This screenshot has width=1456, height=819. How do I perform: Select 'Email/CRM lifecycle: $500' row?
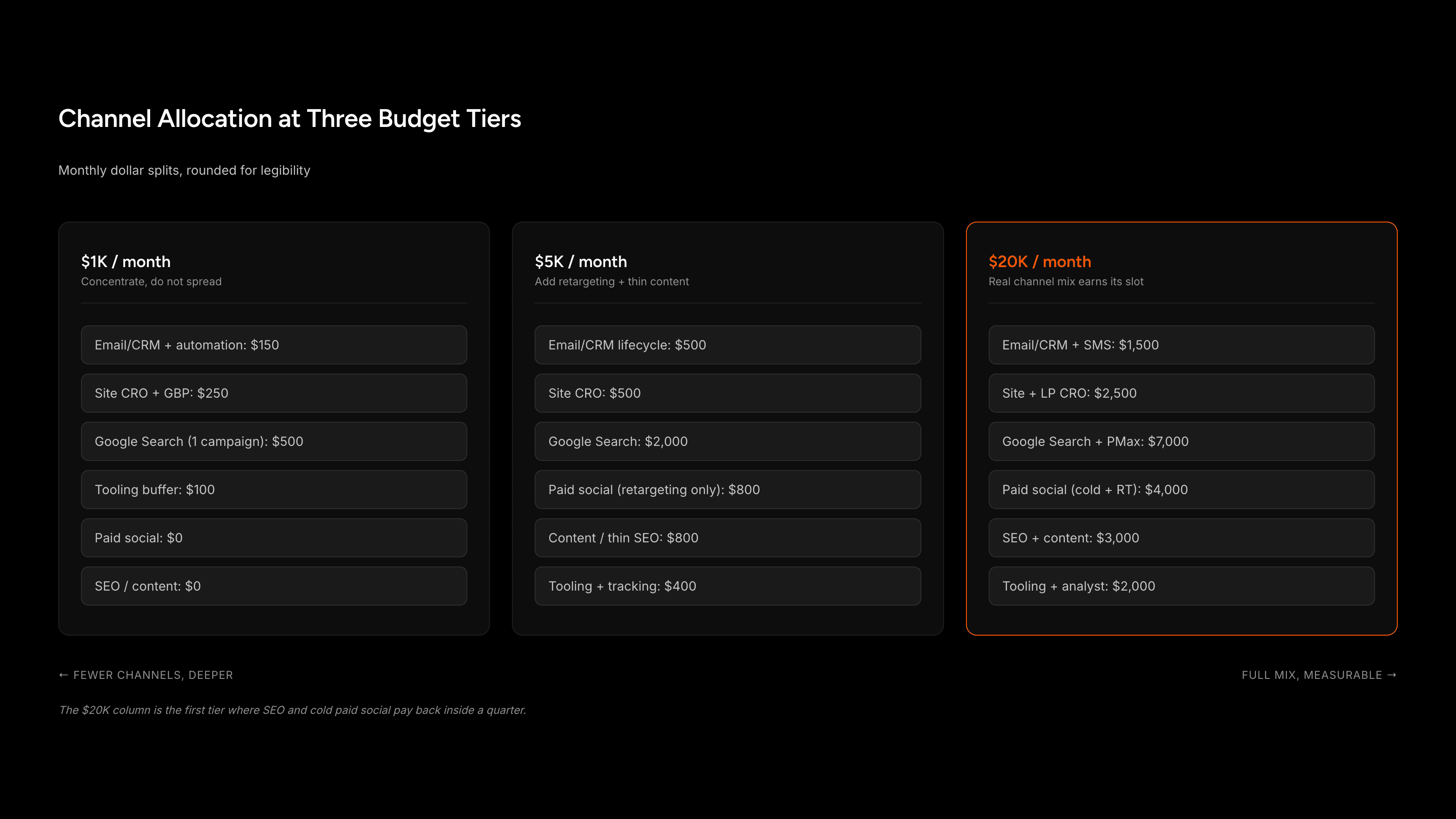tap(728, 345)
